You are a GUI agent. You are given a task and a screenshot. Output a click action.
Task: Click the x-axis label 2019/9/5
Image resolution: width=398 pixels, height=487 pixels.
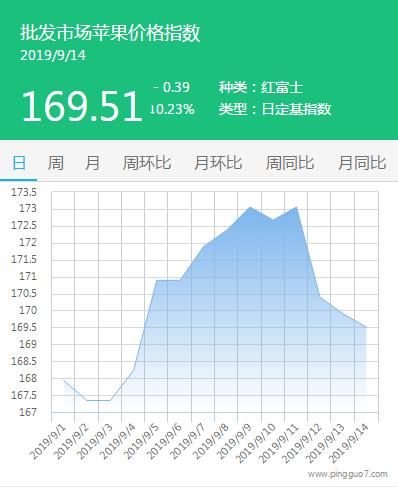tap(141, 442)
